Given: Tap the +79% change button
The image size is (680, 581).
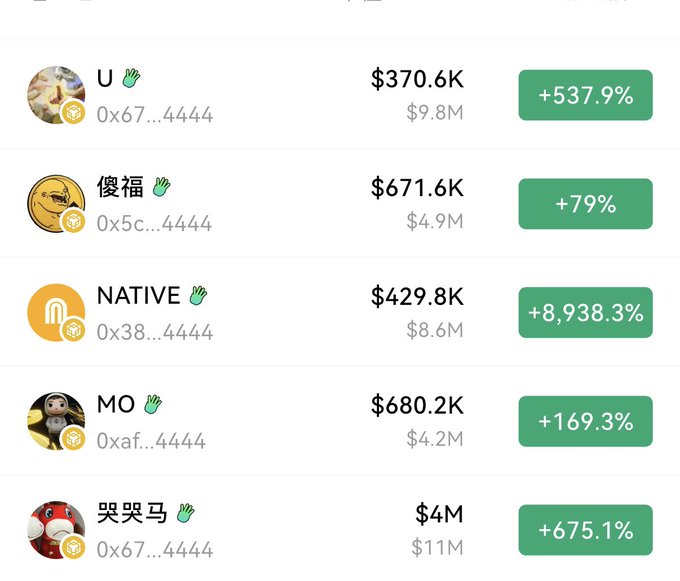Looking at the screenshot, I should [585, 204].
